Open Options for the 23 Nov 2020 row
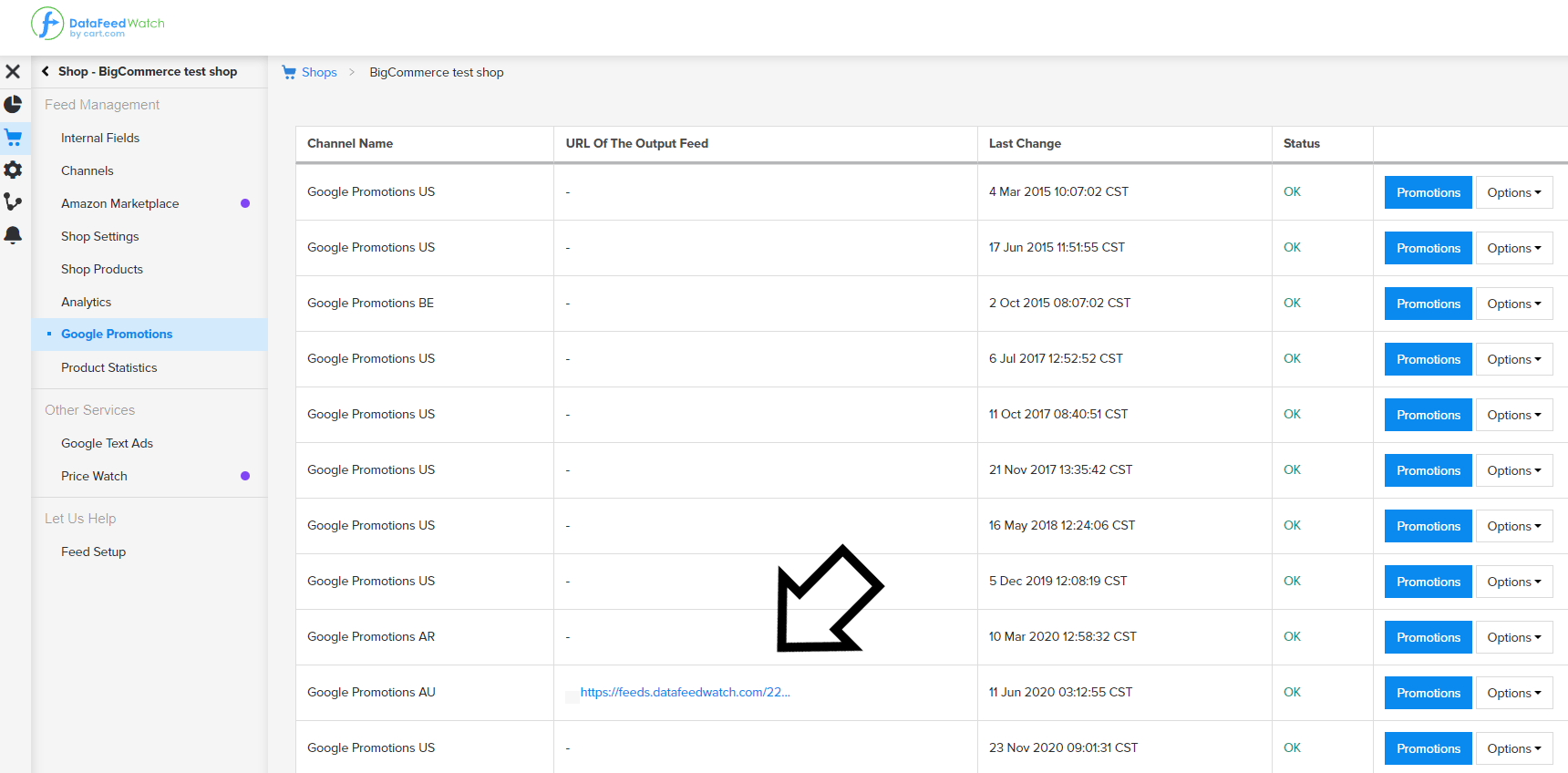This screenshot has height=773, width=1568. (x=1514, y=748)
